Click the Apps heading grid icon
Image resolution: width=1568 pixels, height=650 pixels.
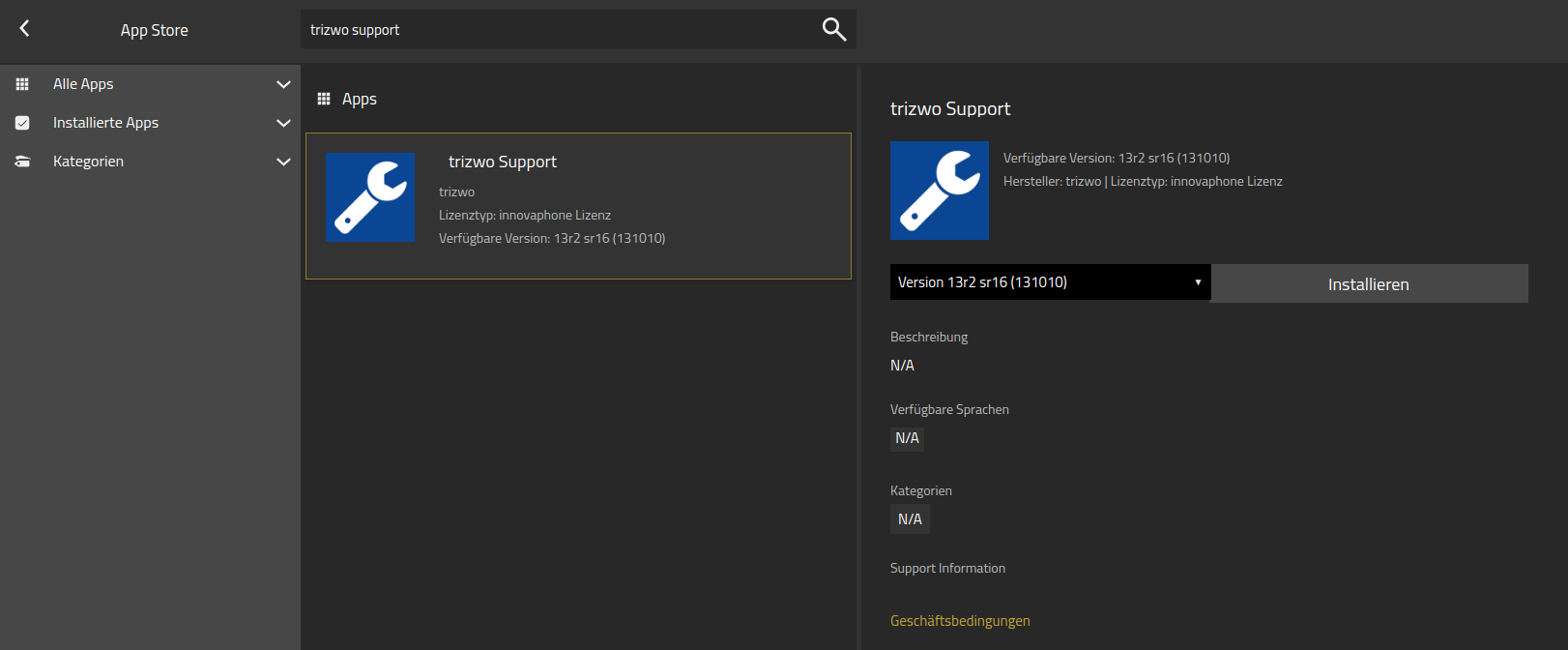click(324, 99)
